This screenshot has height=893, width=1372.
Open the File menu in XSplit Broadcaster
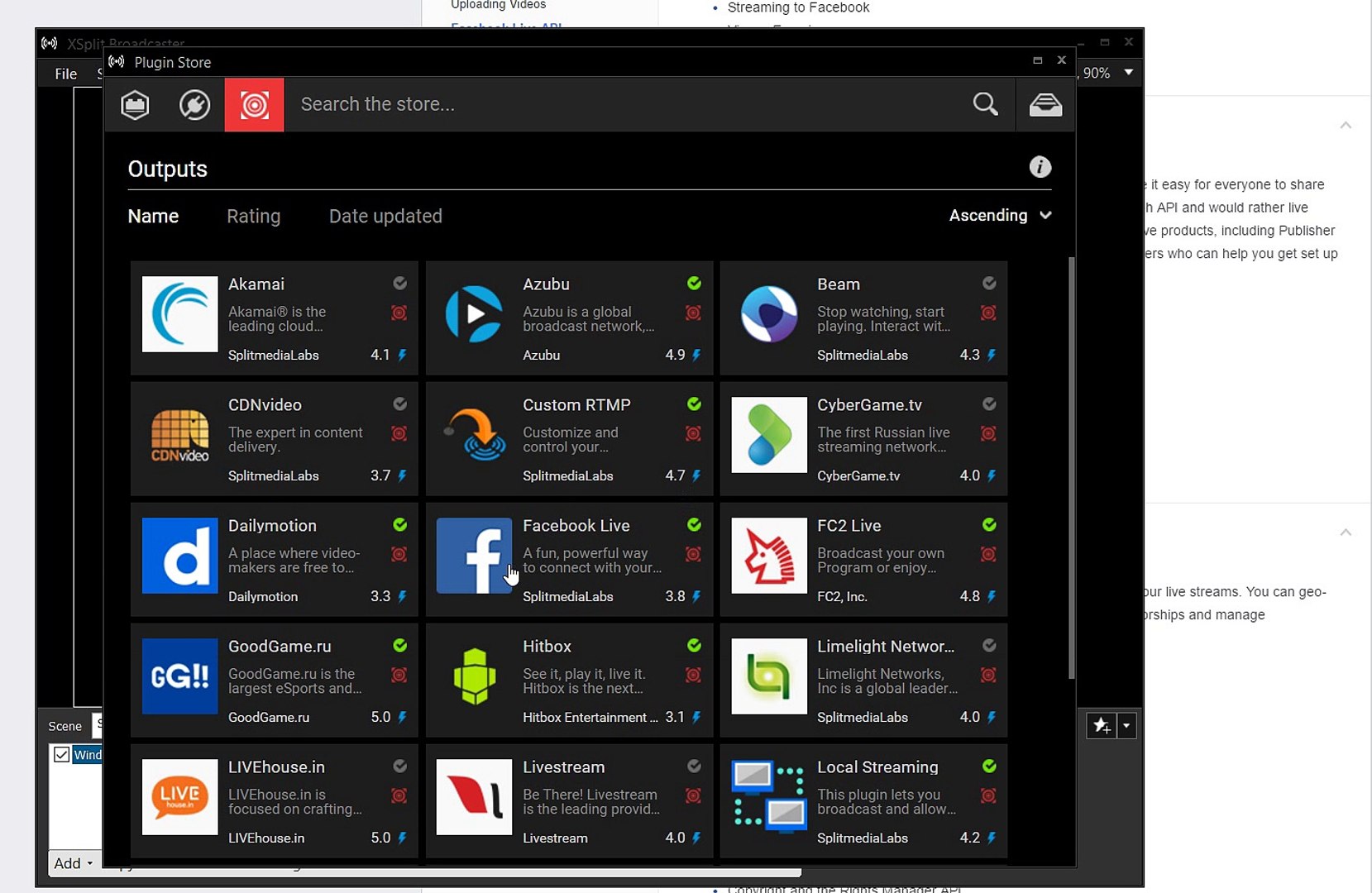tap(65, 74)
